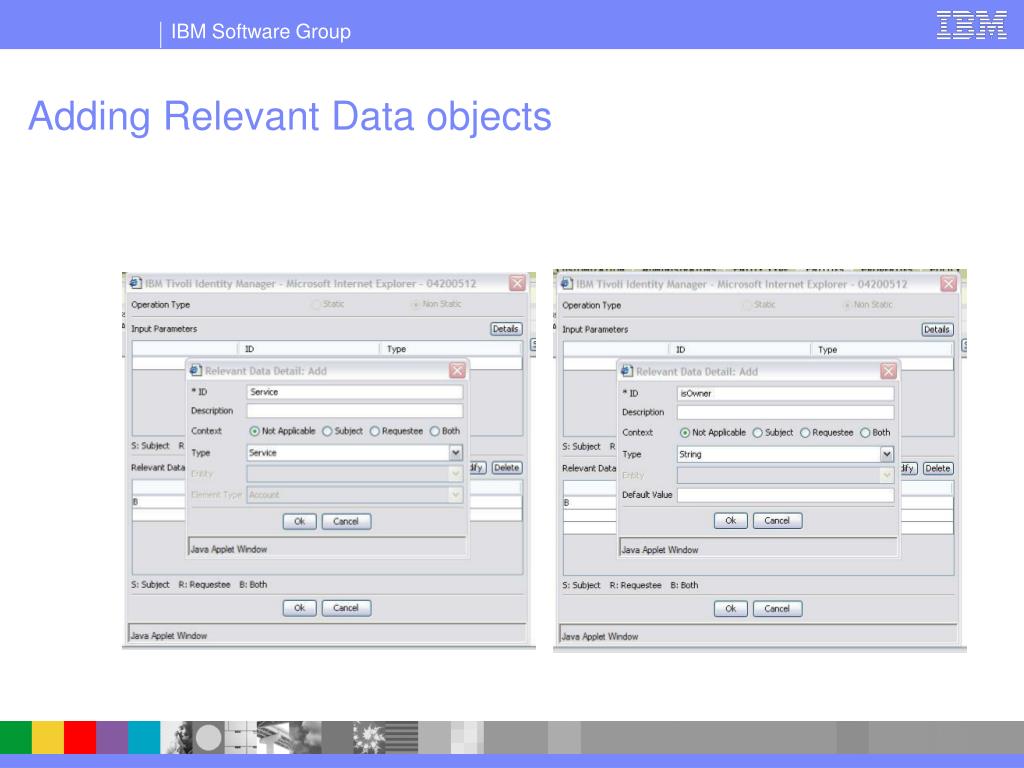Click icon in right Relevant Data Detail title
This screenshot has width=1024, height=768.
click(626, 371)
